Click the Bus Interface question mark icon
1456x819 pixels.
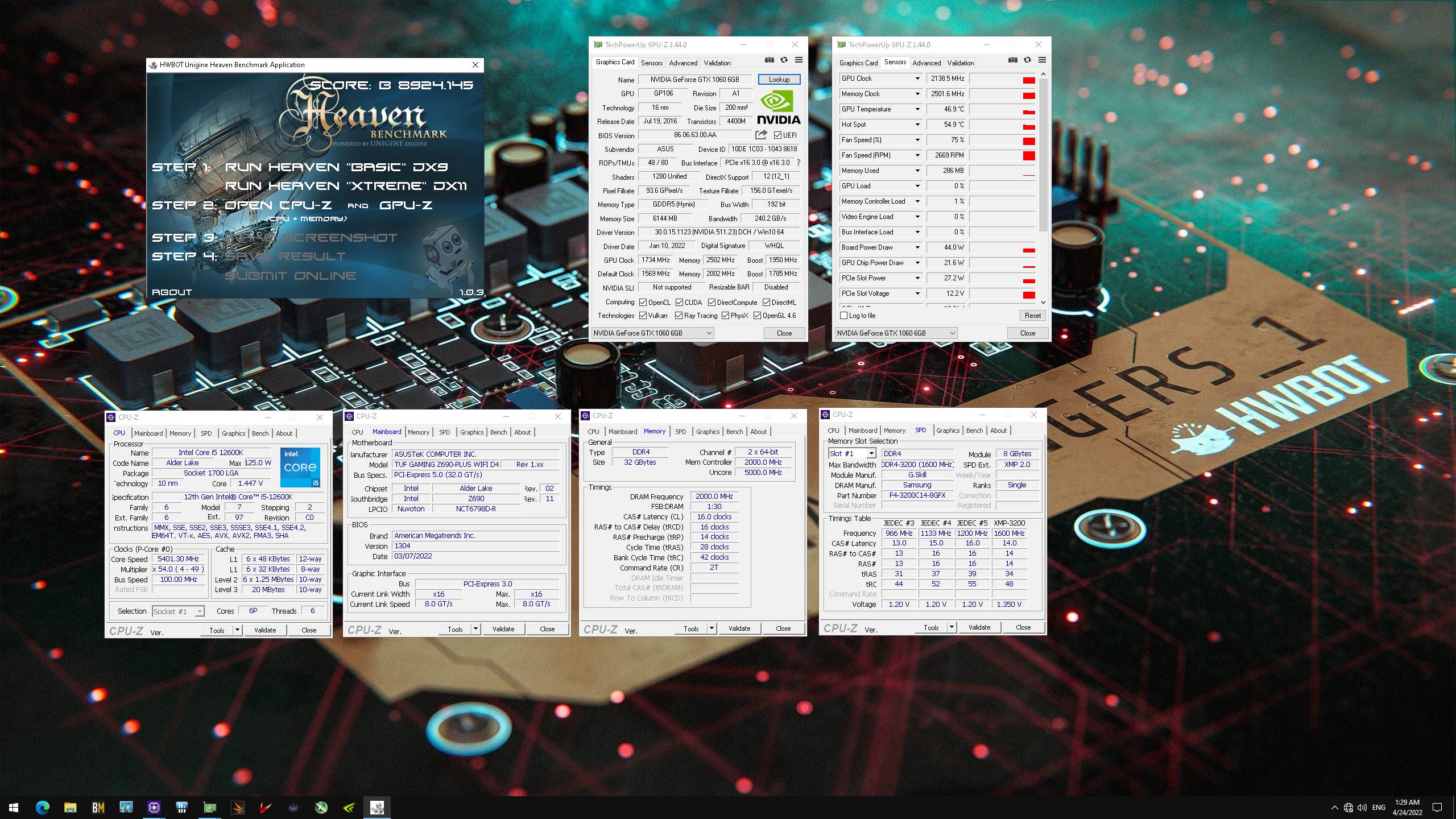[799, 163]
